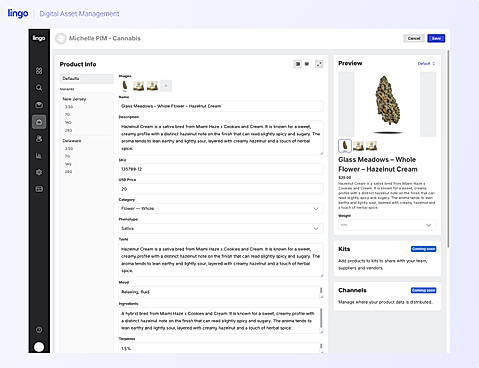
Task: Select the third variant under New Jersey
Action: (x=68, y=122)
